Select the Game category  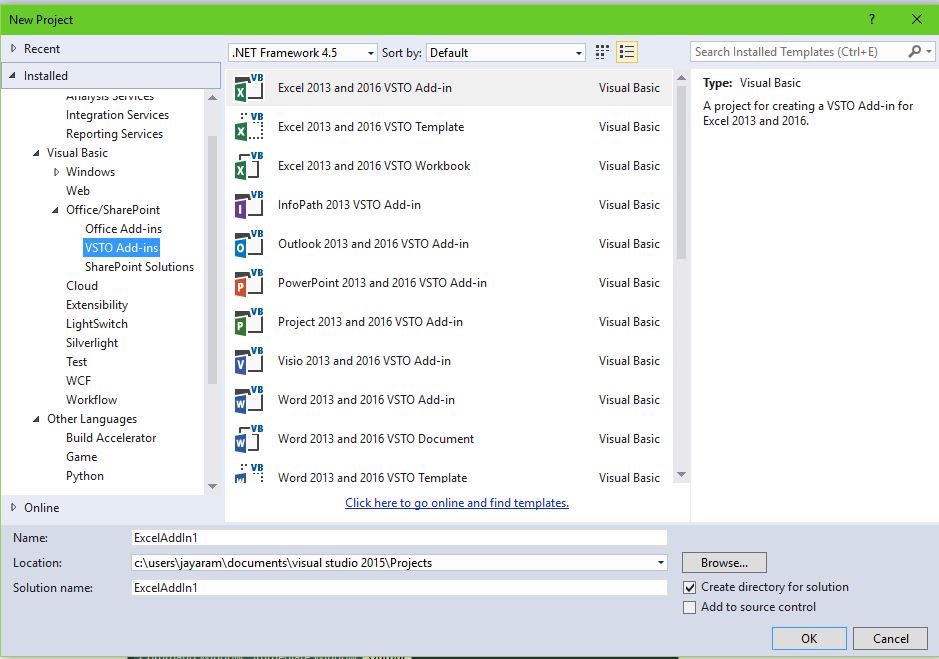click(x=81, y=457)
